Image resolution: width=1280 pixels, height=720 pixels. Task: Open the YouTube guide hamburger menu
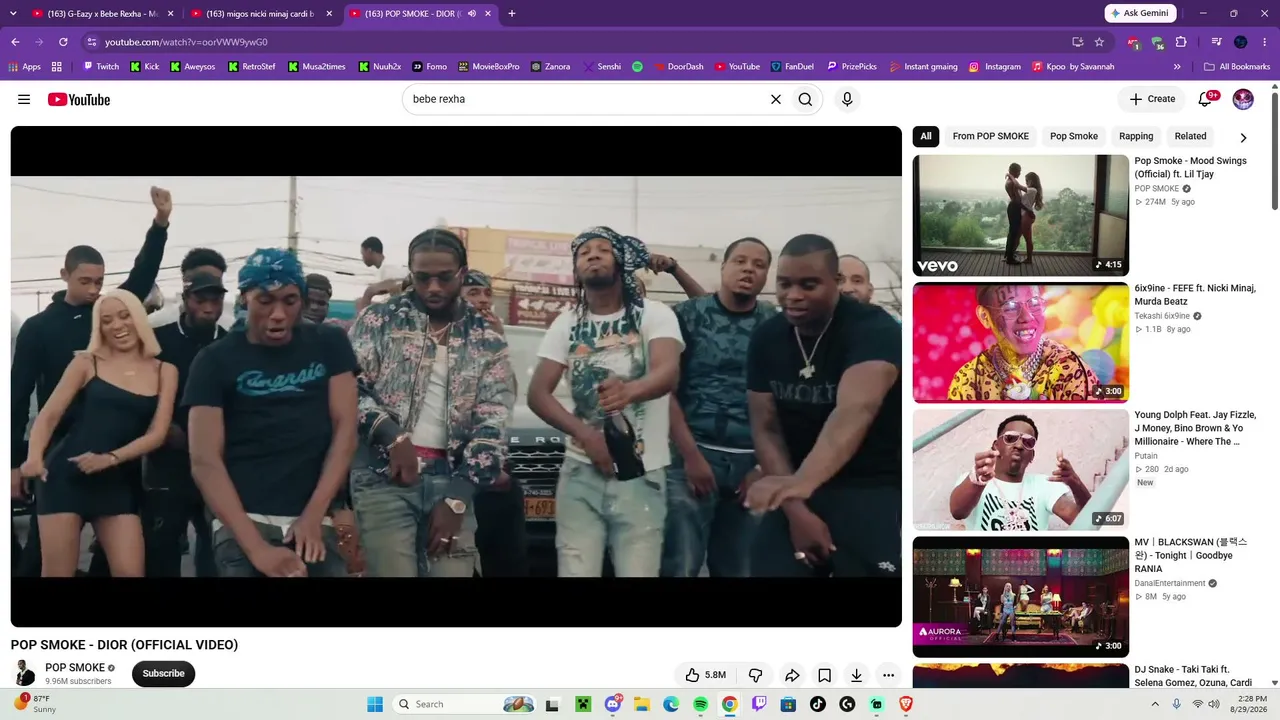[24, 99]
